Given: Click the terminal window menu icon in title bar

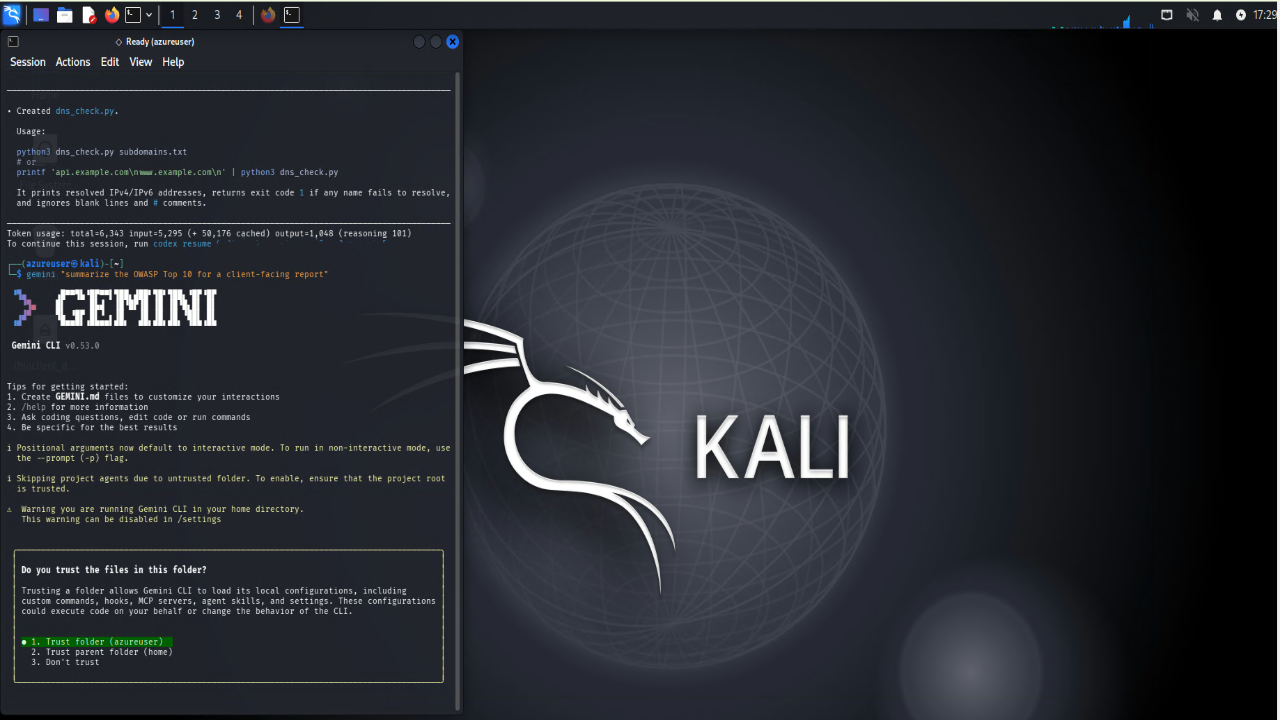Looking at the screenshot, I should coord(13,42).
